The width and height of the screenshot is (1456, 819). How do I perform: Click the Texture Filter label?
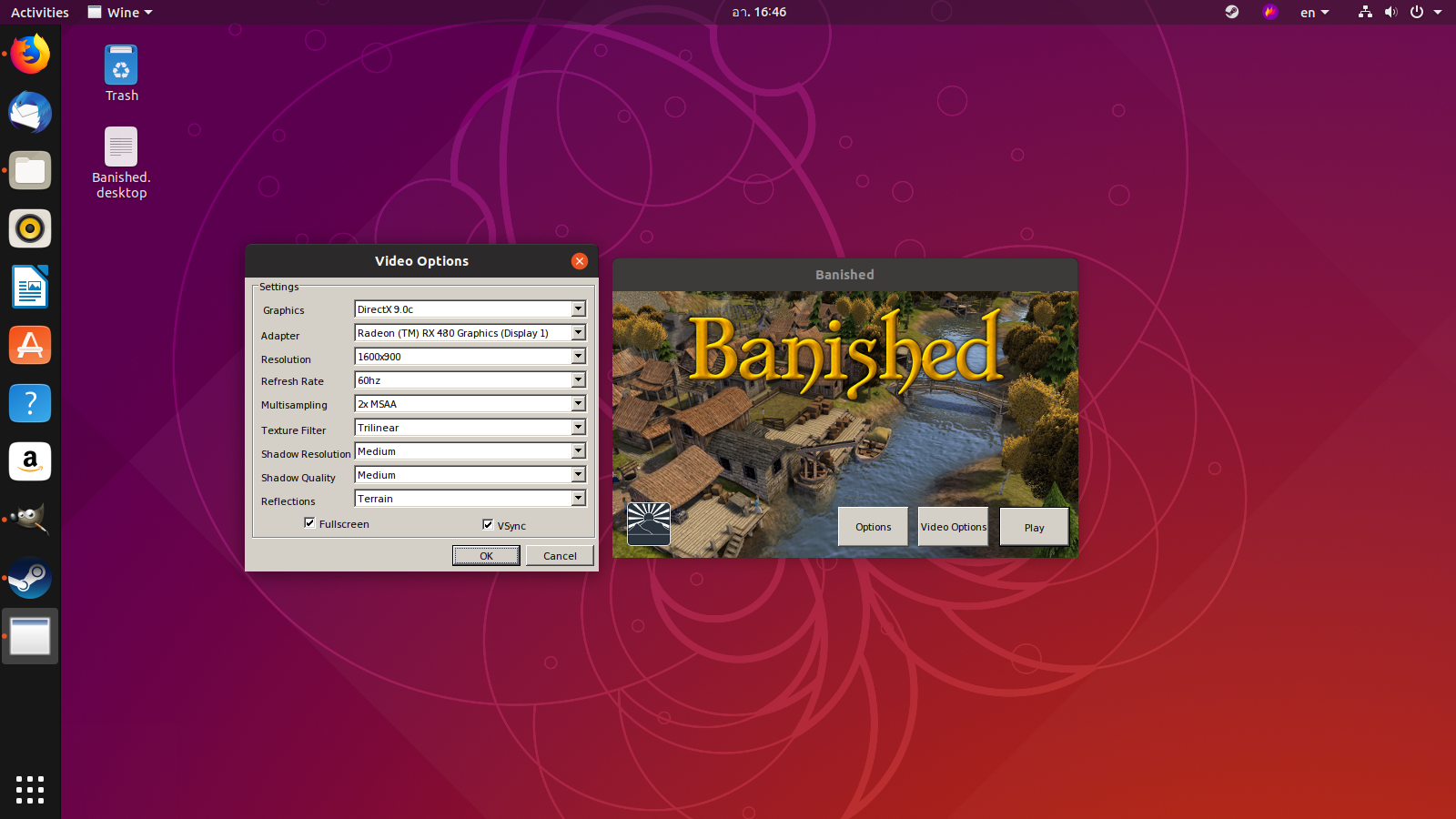[x=293, y=430]
